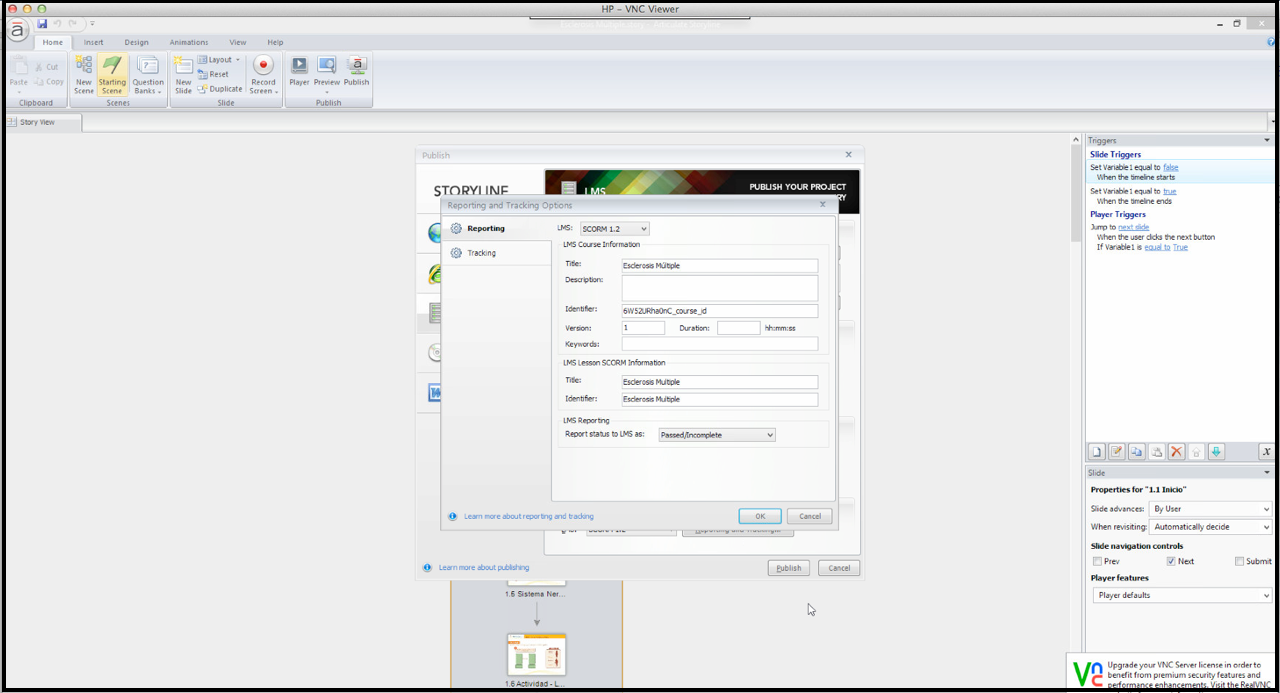Click the course Description text field

tap(719, 287)
